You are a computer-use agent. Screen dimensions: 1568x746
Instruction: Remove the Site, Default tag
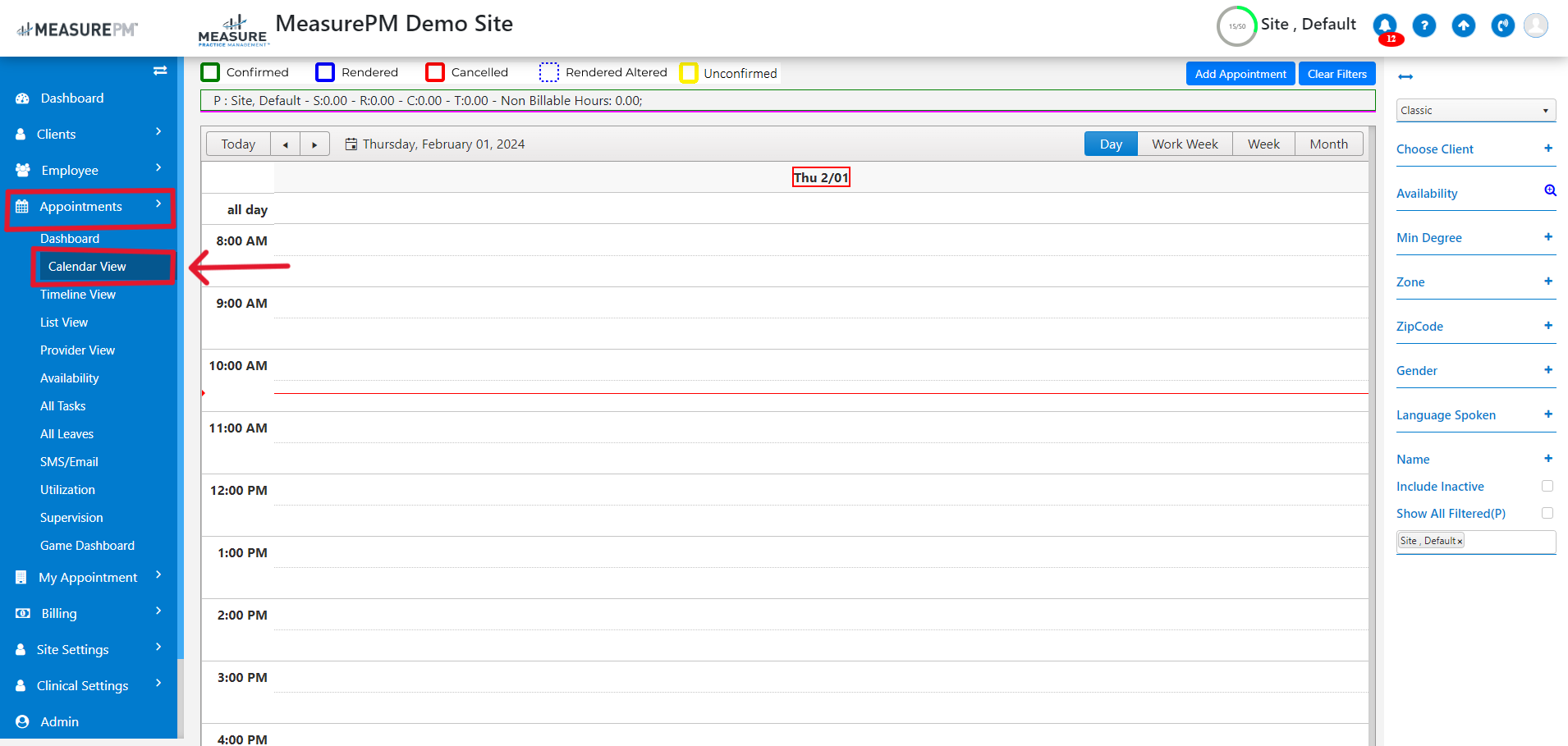pos(1460,542)
